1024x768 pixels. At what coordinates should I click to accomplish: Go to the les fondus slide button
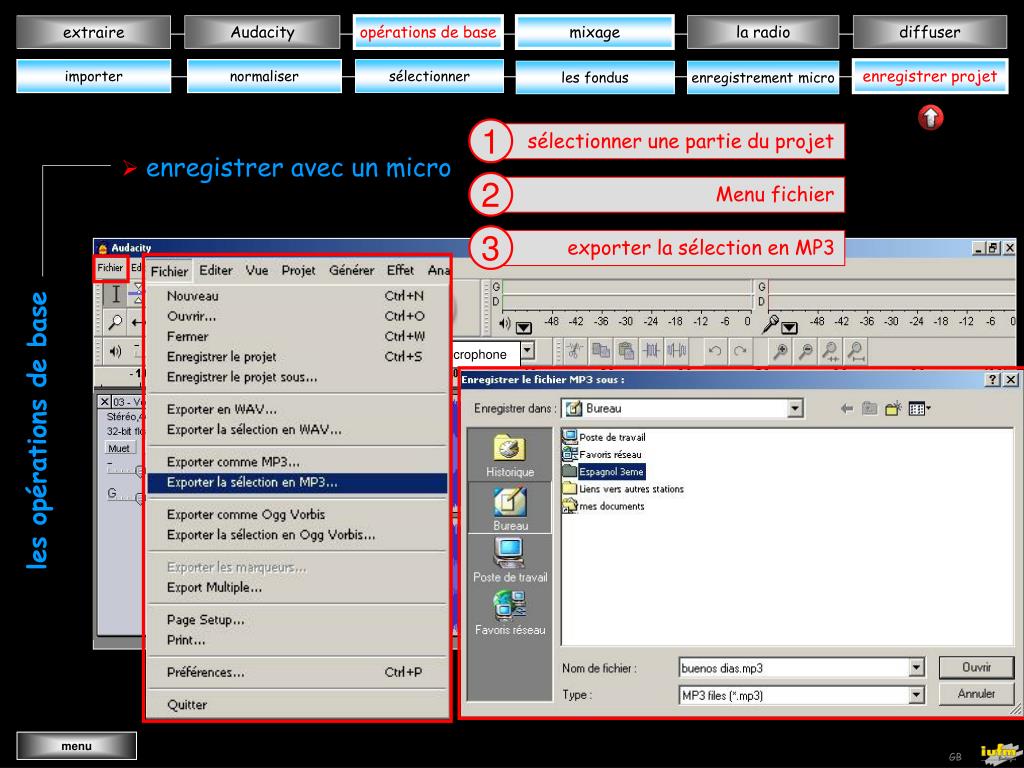pyautogui.click(x=595, y=78)
